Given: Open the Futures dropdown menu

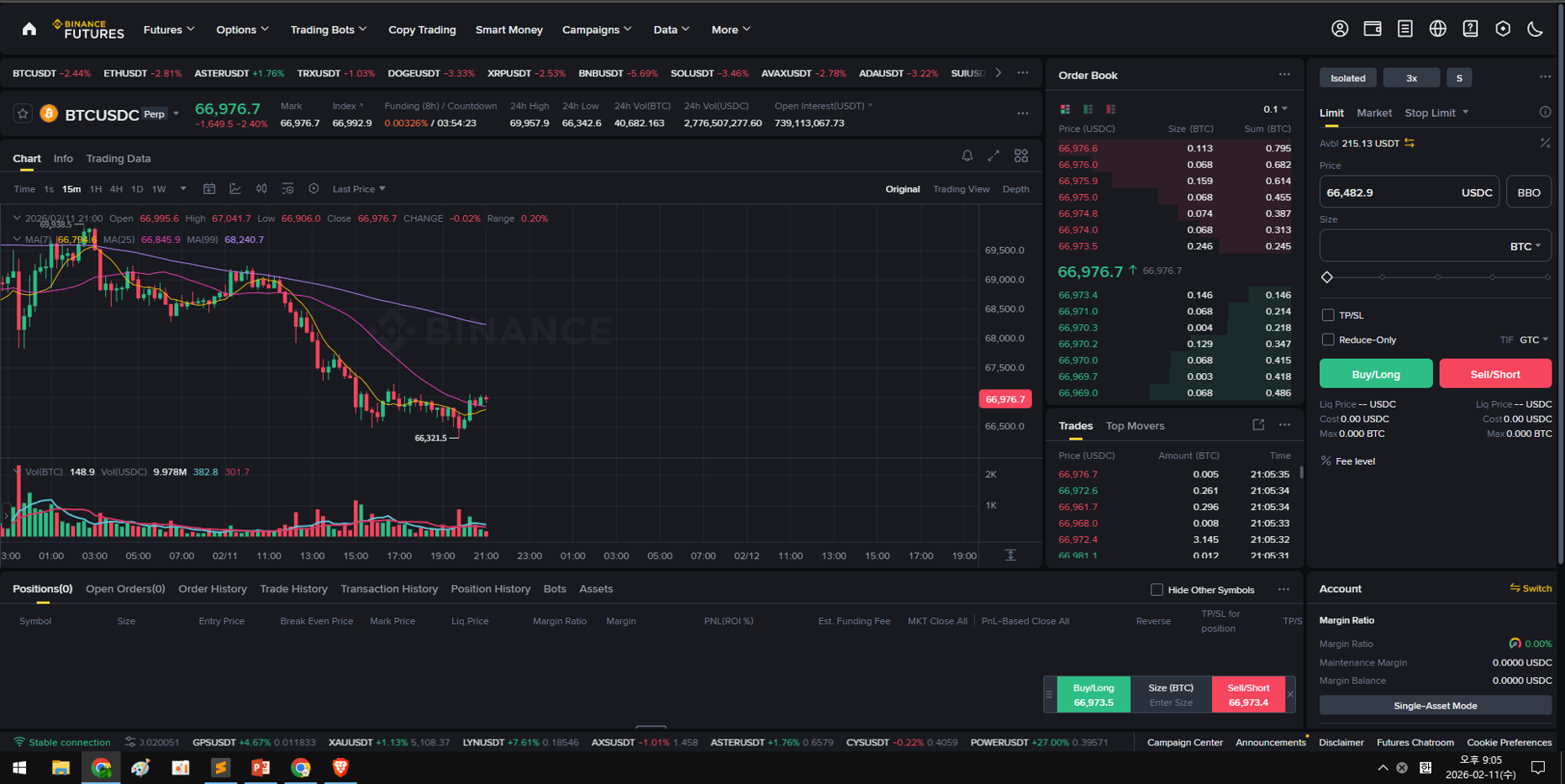Looking at the screenshot, I should tap(169, 29).
